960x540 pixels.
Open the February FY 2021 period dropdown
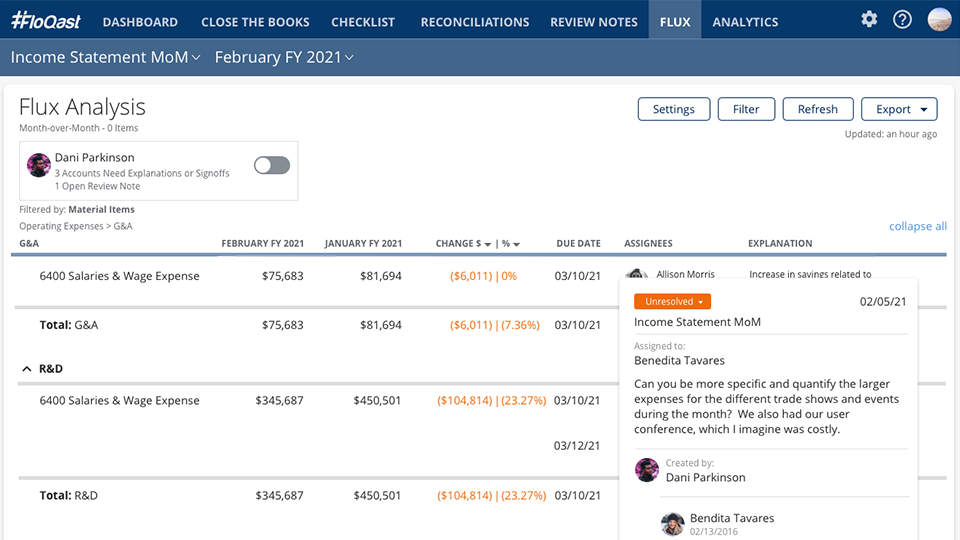coord(284,58)
